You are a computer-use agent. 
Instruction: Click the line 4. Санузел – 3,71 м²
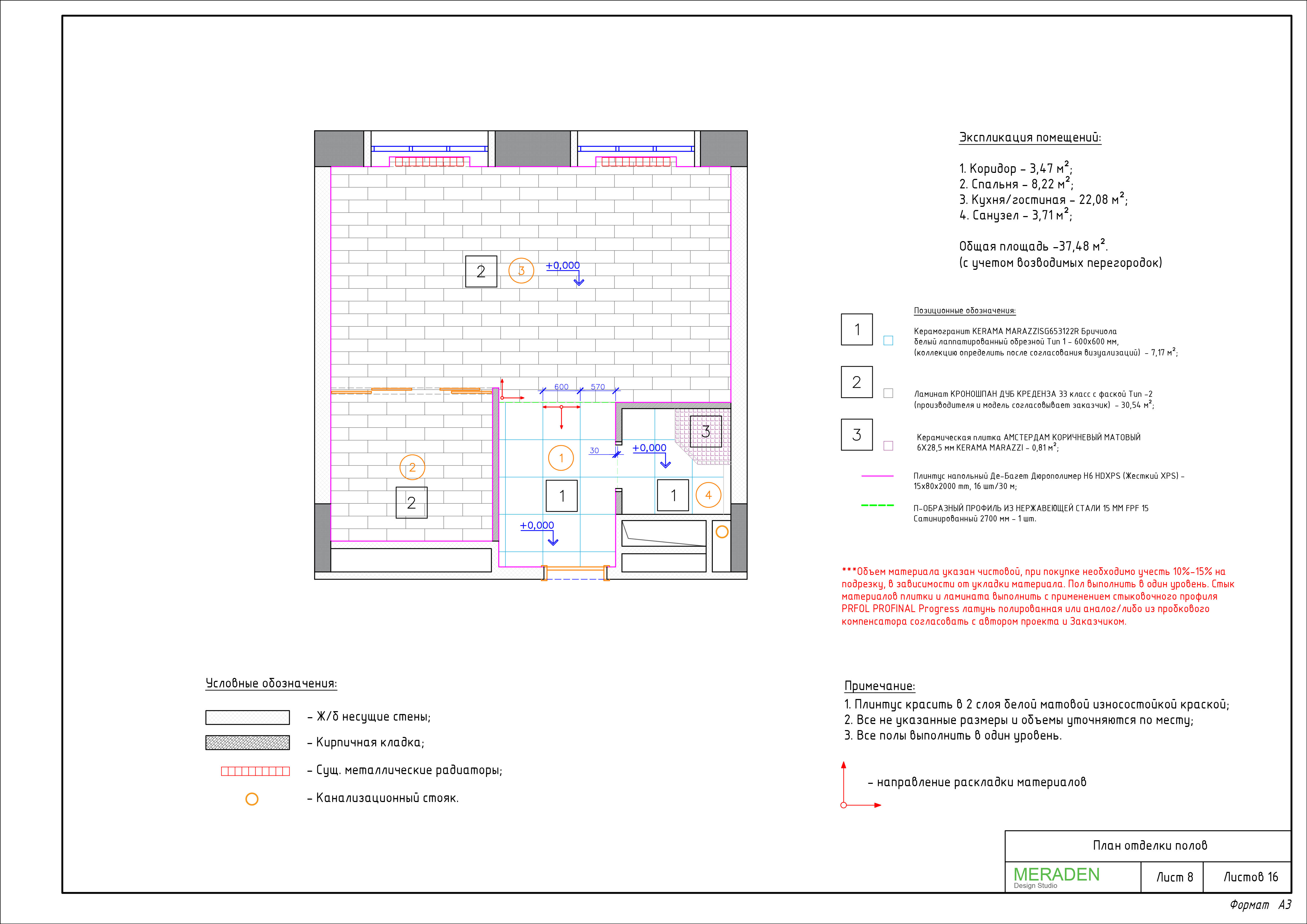(1016, 215)
